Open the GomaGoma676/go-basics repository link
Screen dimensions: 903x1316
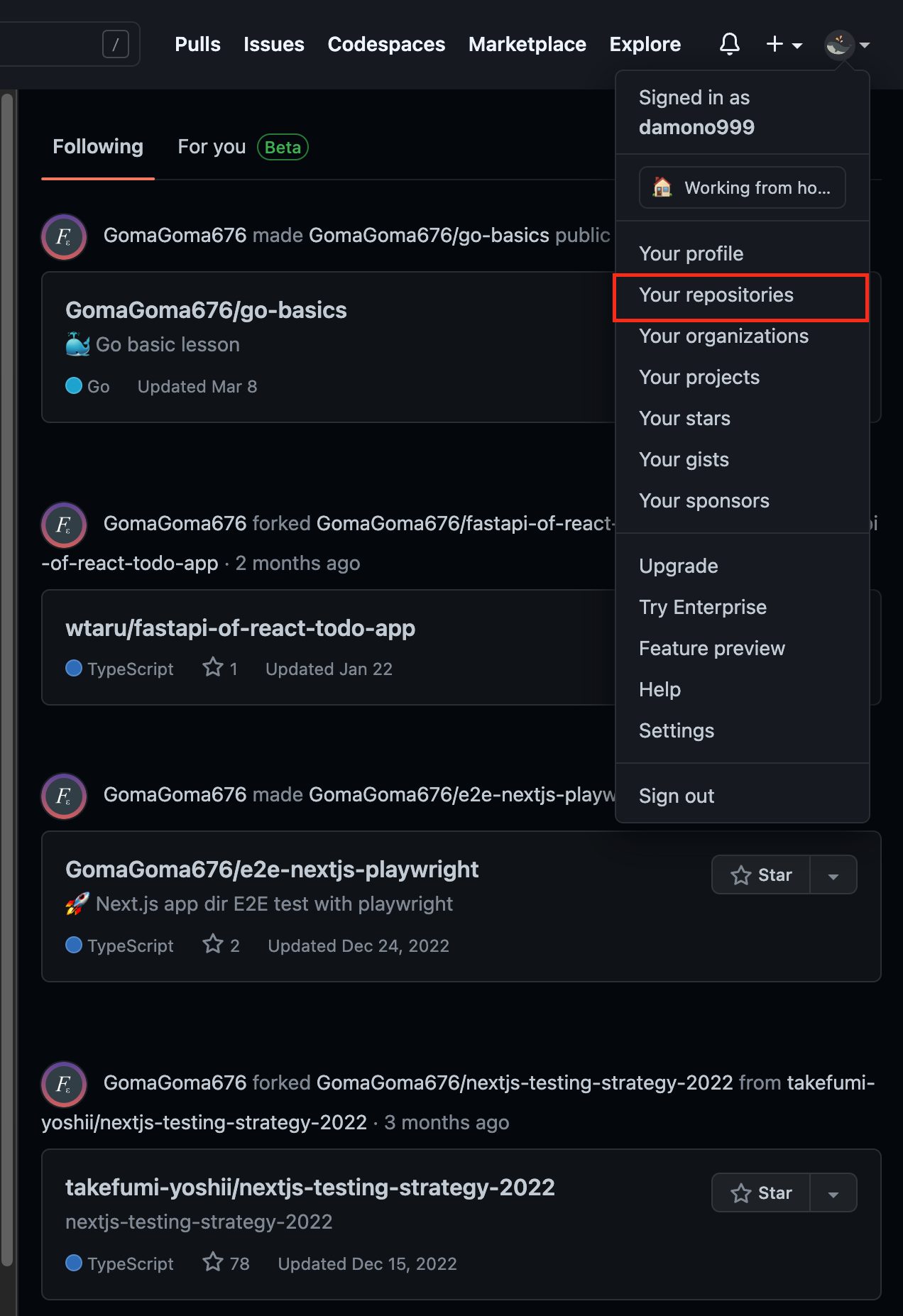click(x=206, y=310)
